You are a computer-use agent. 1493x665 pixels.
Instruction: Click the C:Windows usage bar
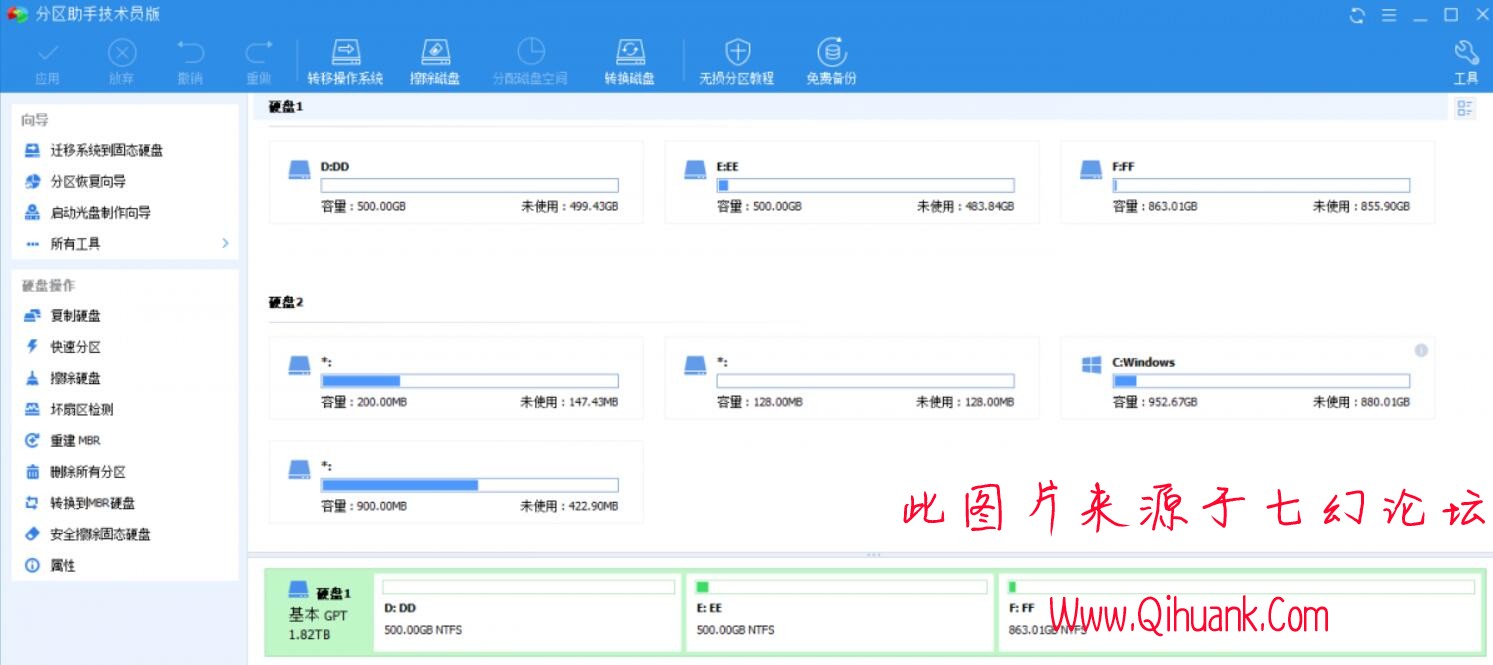1262,381
